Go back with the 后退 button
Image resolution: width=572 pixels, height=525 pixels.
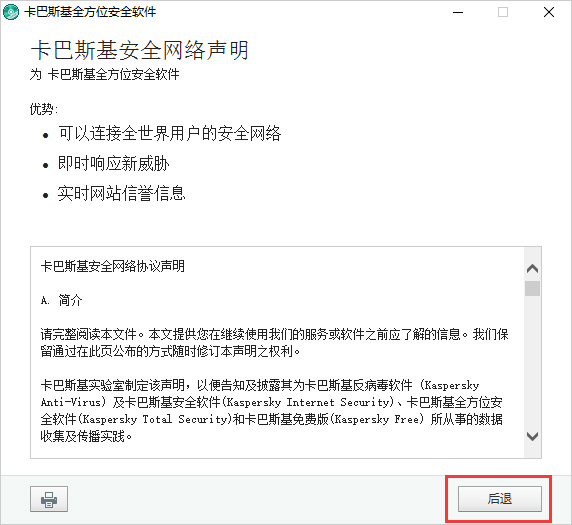[x=500, y=499]
